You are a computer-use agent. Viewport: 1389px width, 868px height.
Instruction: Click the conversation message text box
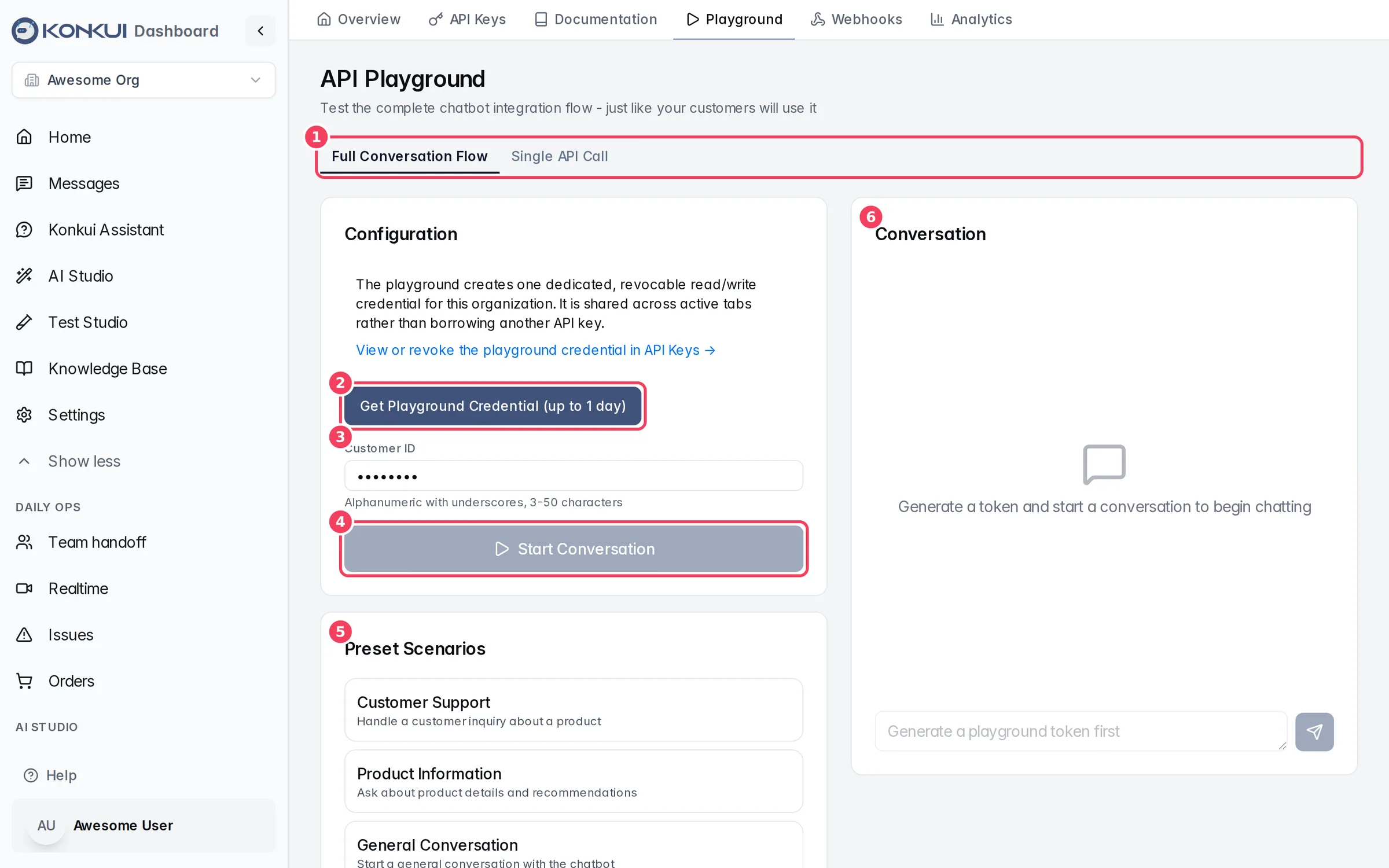click(x=1081, y=731)
